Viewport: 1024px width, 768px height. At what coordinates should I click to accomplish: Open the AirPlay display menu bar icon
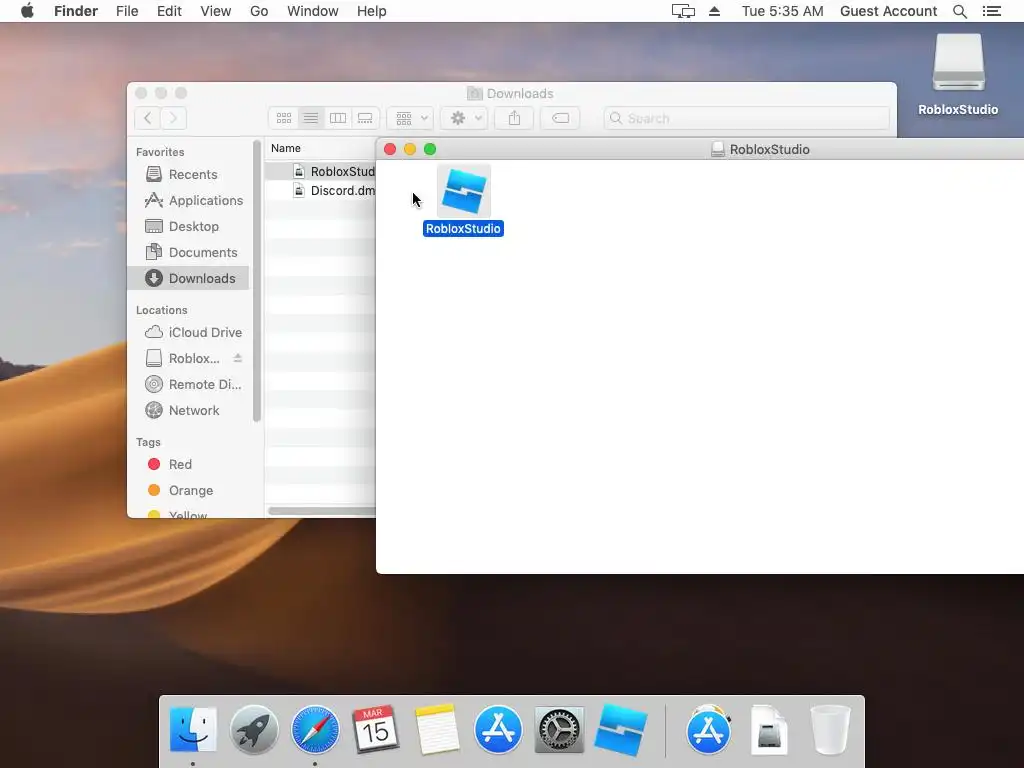point(683,11)
